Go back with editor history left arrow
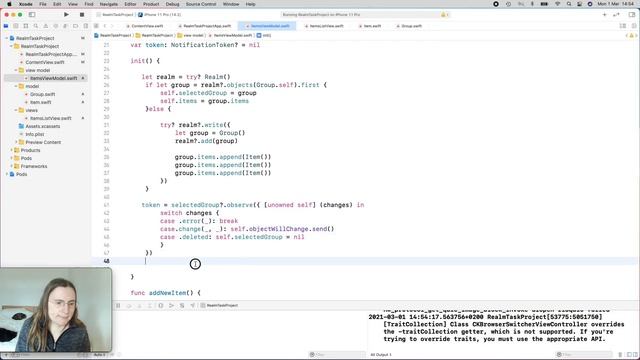 [x=105, y=26]
